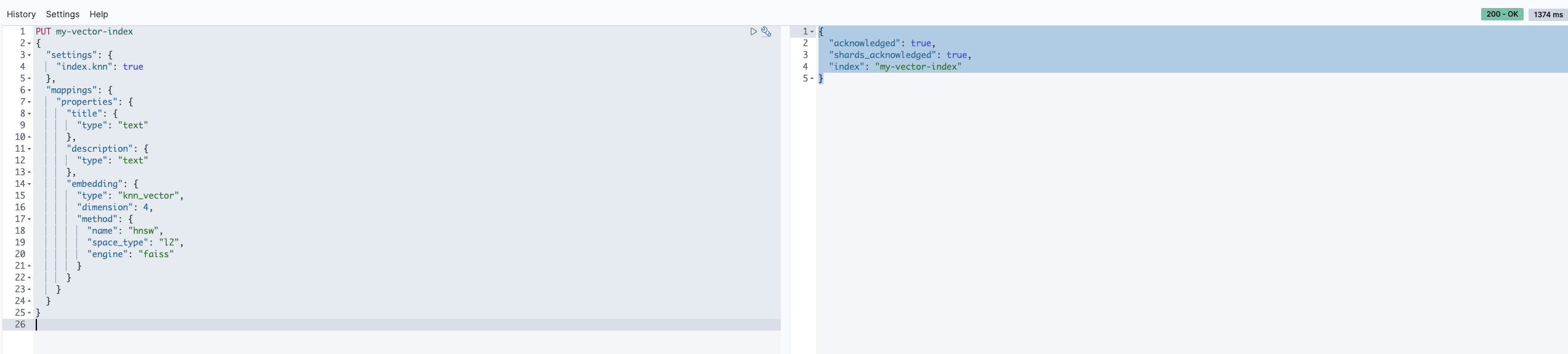Click the "index.knn" setting key

tap(84, 67)
